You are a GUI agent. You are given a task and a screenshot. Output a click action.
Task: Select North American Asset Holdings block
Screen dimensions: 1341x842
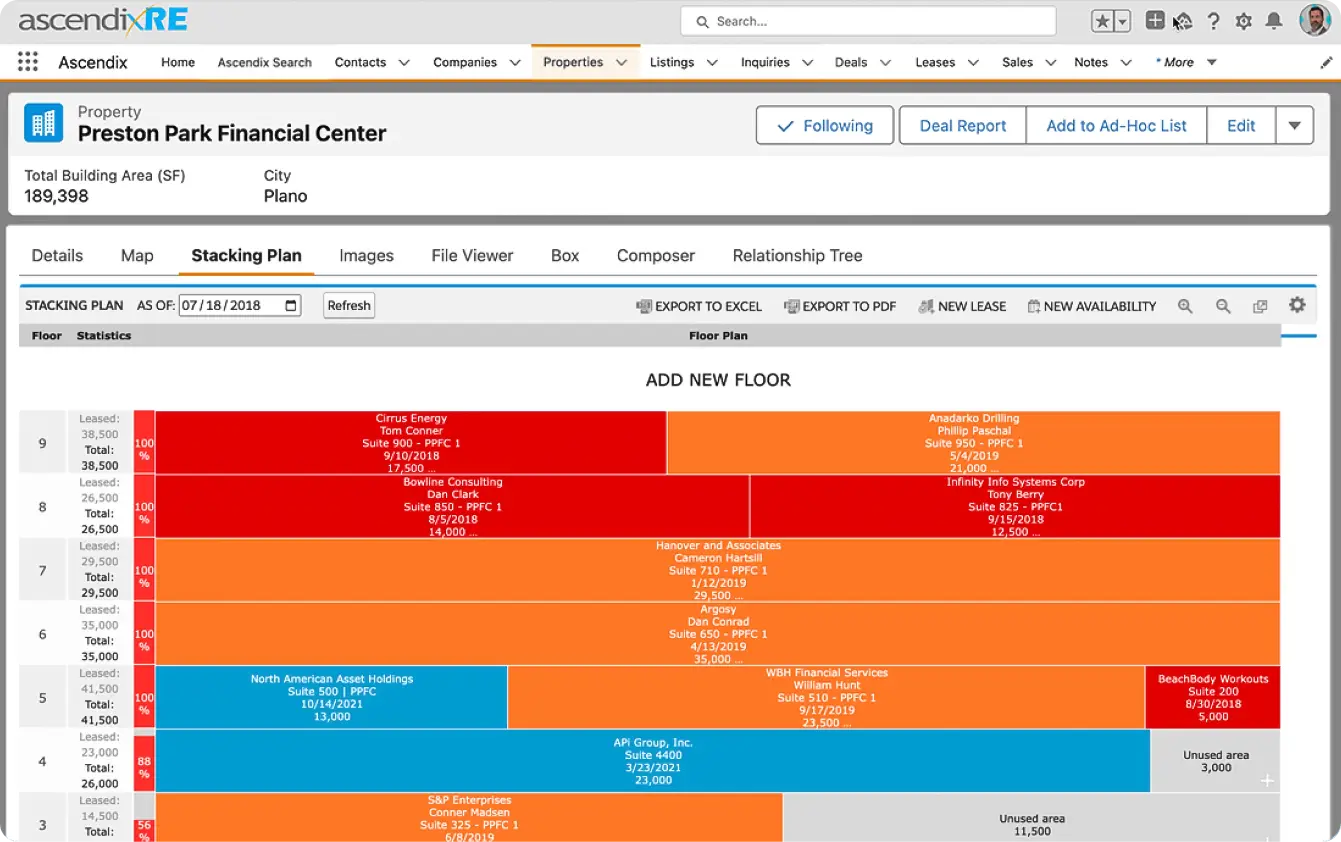tap(332, 697)
